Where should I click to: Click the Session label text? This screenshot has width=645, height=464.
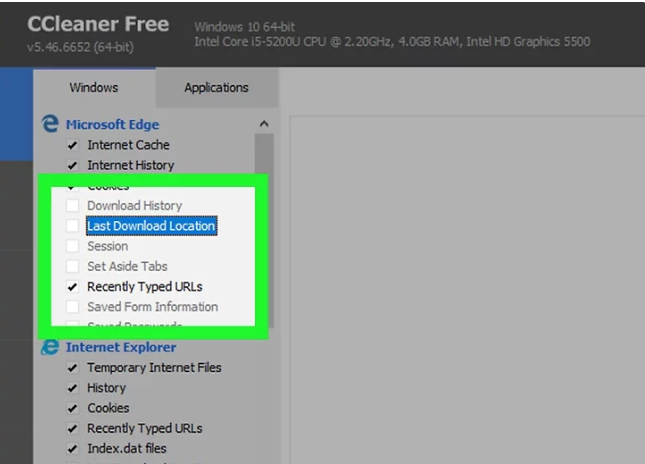(107, 246)
